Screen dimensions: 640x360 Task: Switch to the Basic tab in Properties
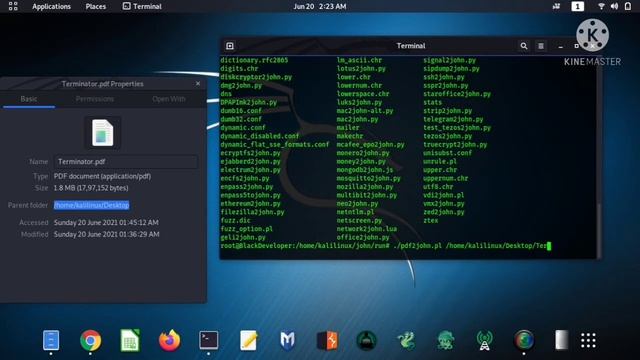[29, 99]
